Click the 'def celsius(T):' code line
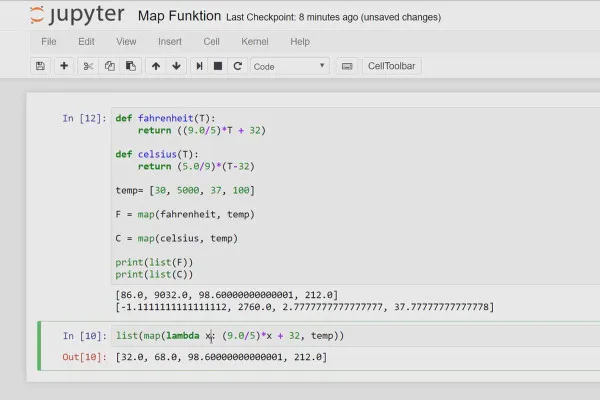The image size is (600, 400). tap(157, 154)
